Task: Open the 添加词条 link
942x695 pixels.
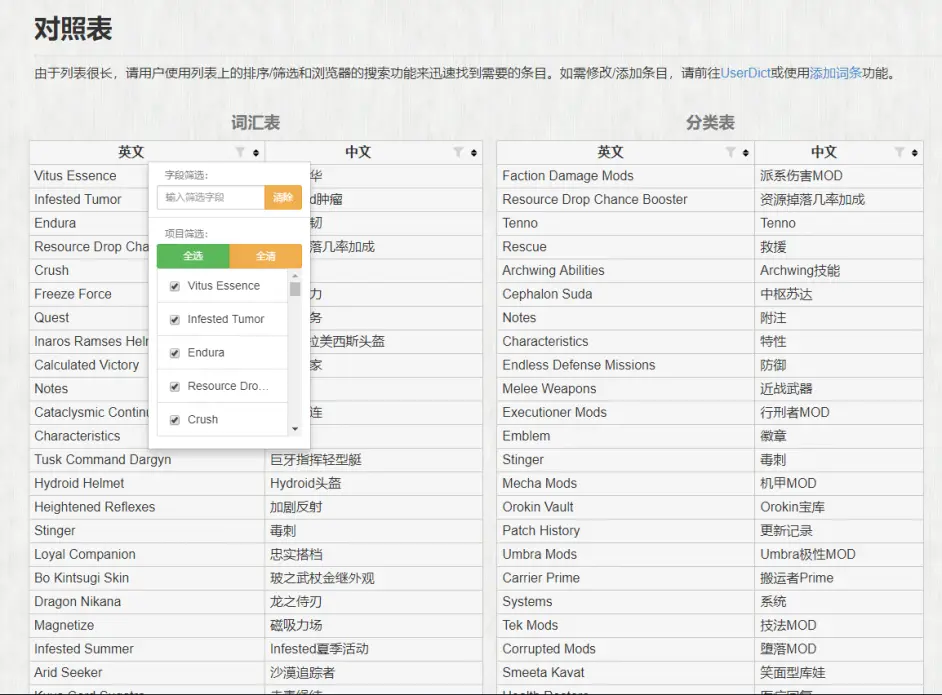Action: pyautogui.click(x=836, y=73)
